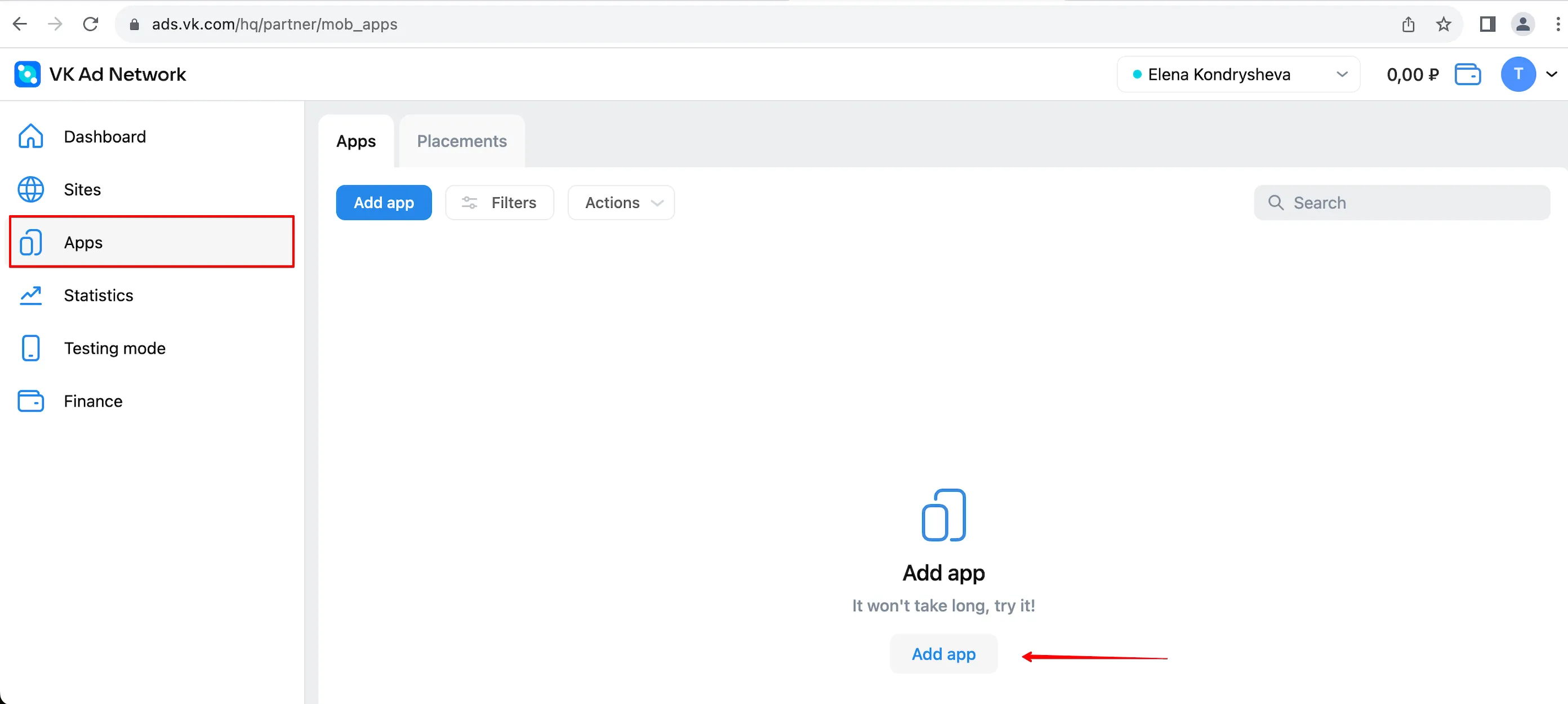This screenshot has width=1568, height=704.
Task: Reload the page
Action: pos(91,24)
